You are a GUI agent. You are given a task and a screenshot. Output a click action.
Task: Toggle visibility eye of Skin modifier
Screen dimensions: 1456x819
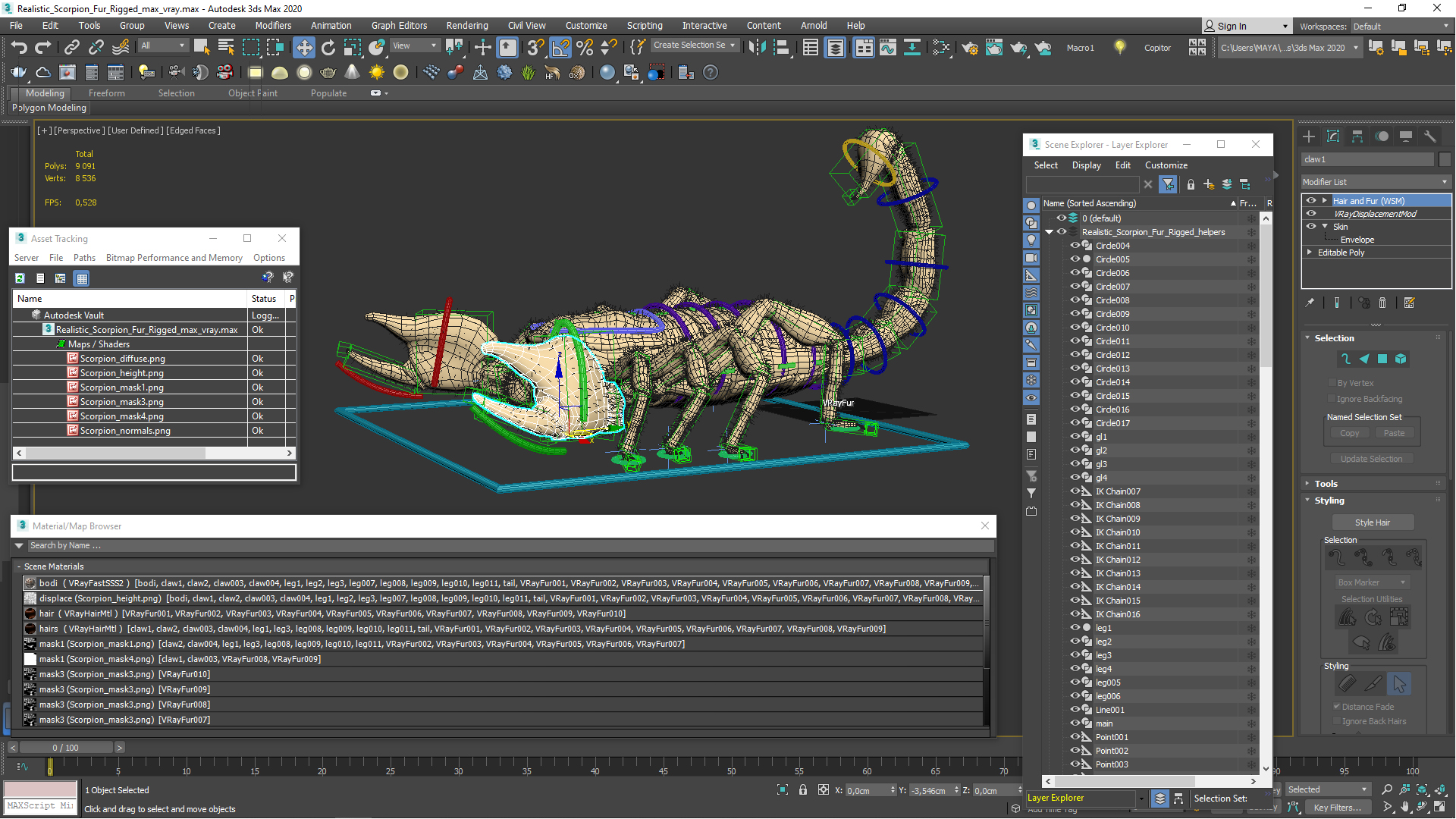(1311, 227)
